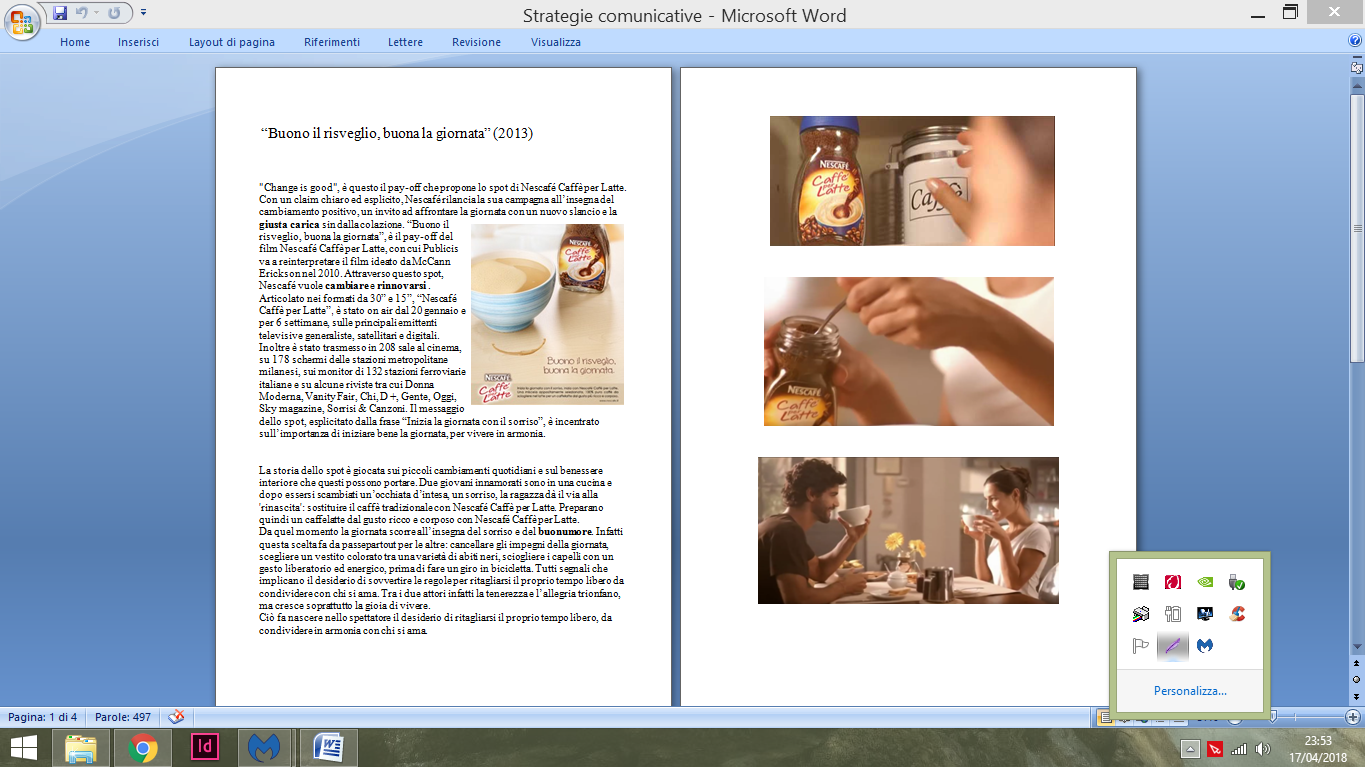The image size is (1365, 767).
Task: Click the page count "Pagina: 1 di 4"
Action: tap(43, 717)
